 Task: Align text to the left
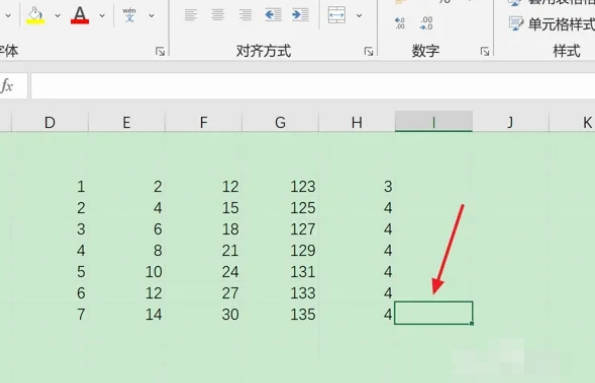click(x=190, y=15)
